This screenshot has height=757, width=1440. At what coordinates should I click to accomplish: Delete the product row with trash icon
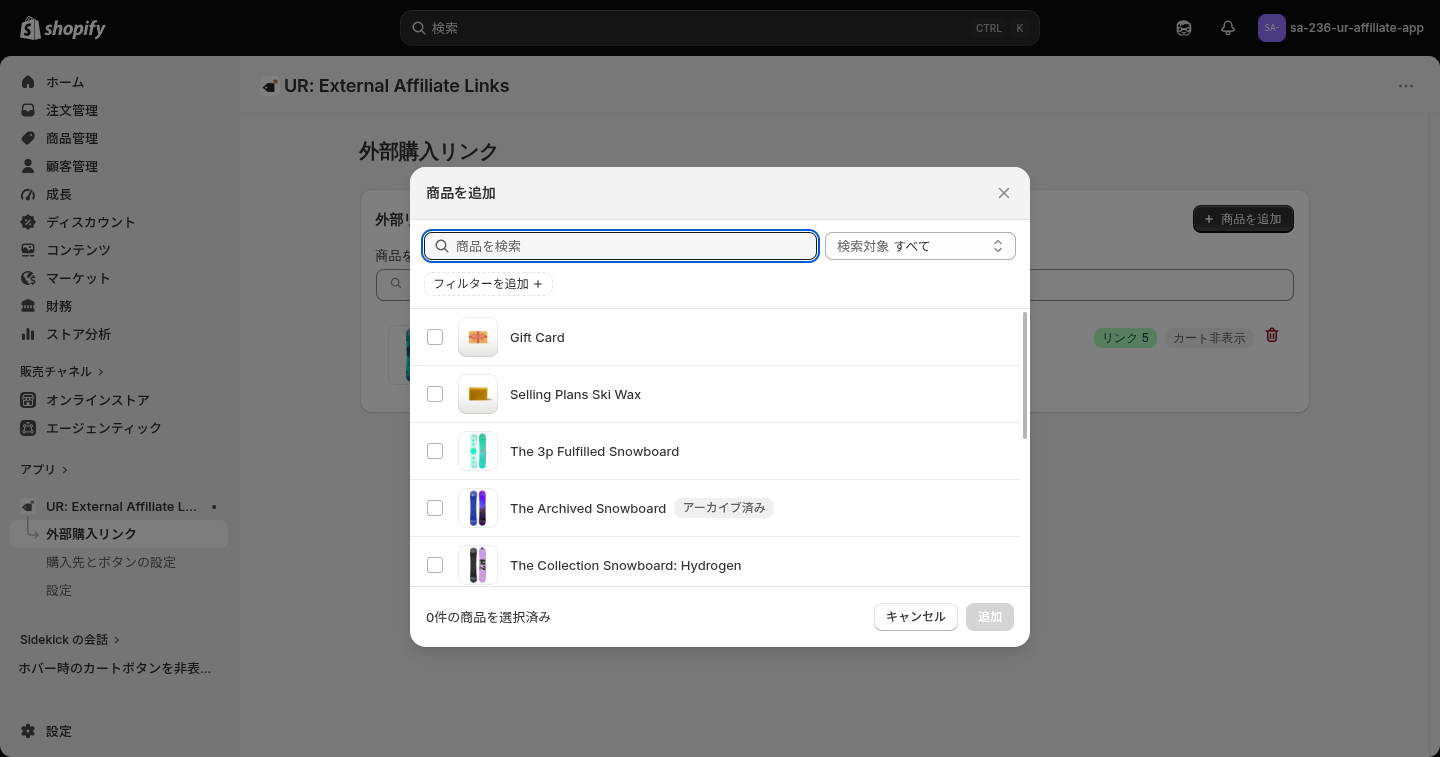click(1272, 335)
